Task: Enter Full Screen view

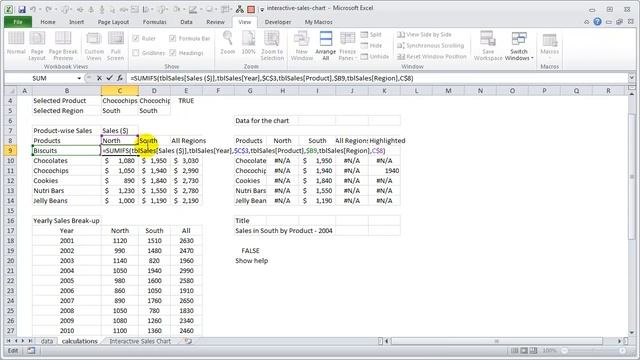Action: (x=116, y=46)
